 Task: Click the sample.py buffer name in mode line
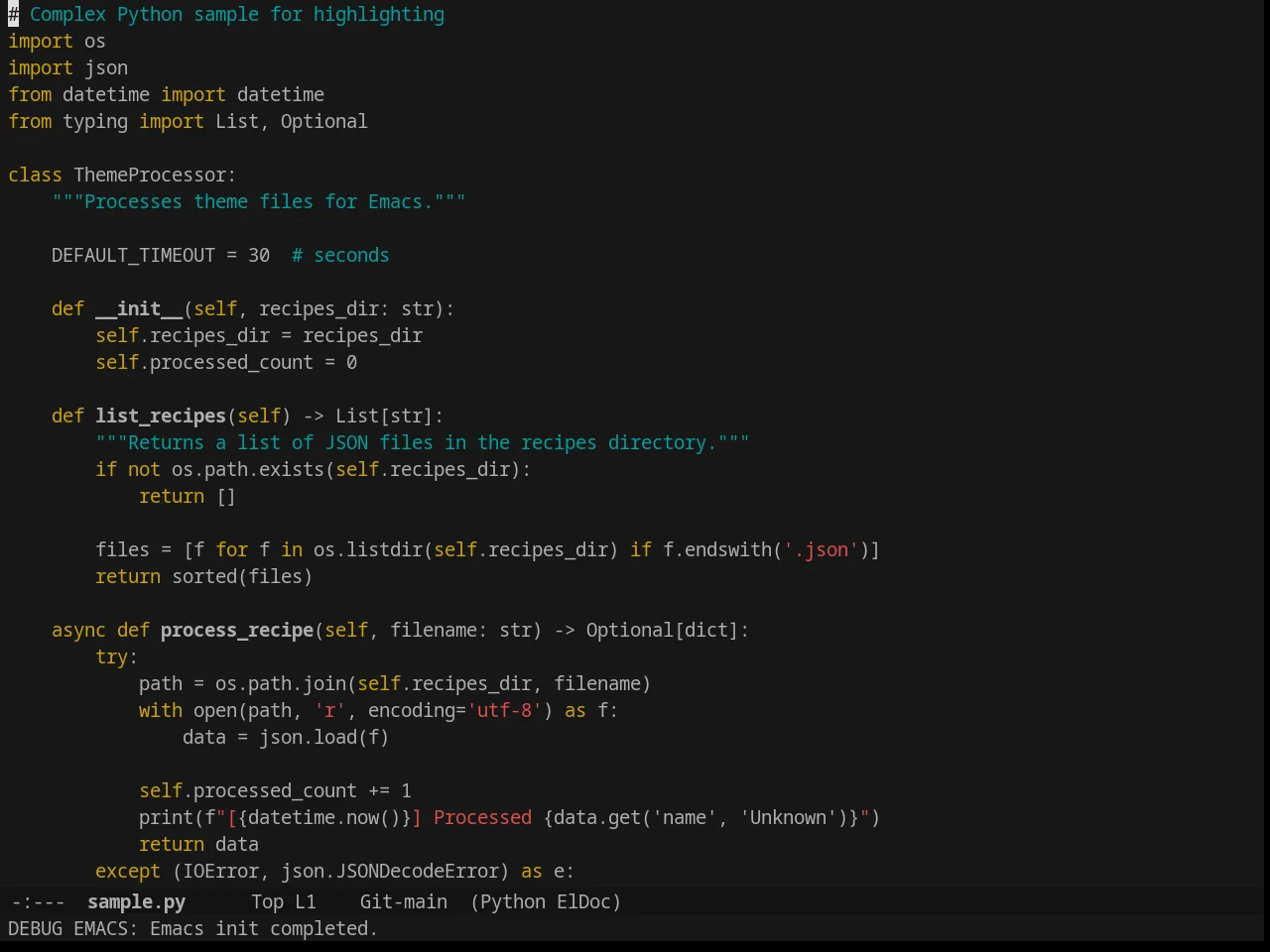[136, 901]
